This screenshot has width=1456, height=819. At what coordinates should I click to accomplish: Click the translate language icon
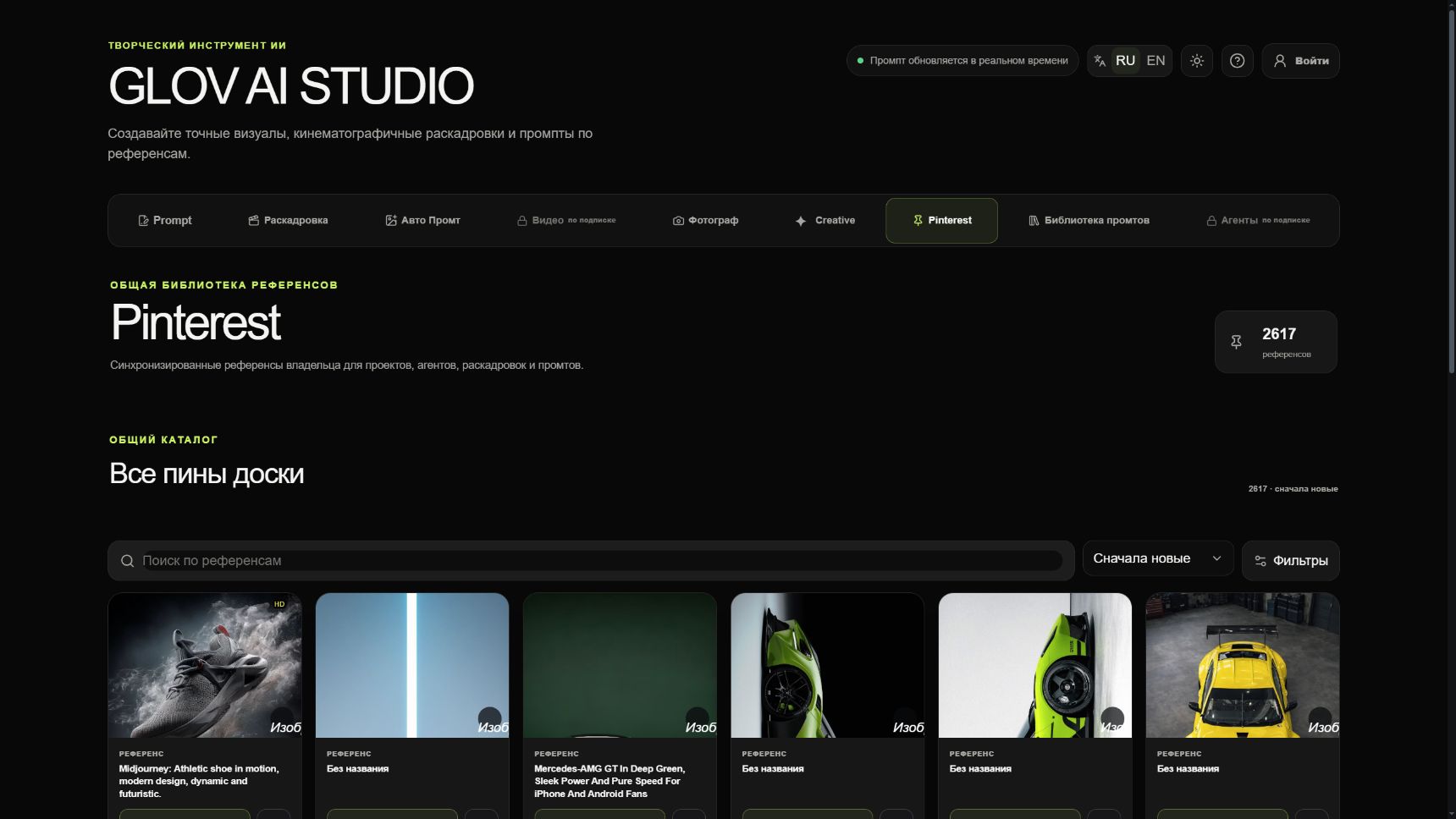[1100, 61]
